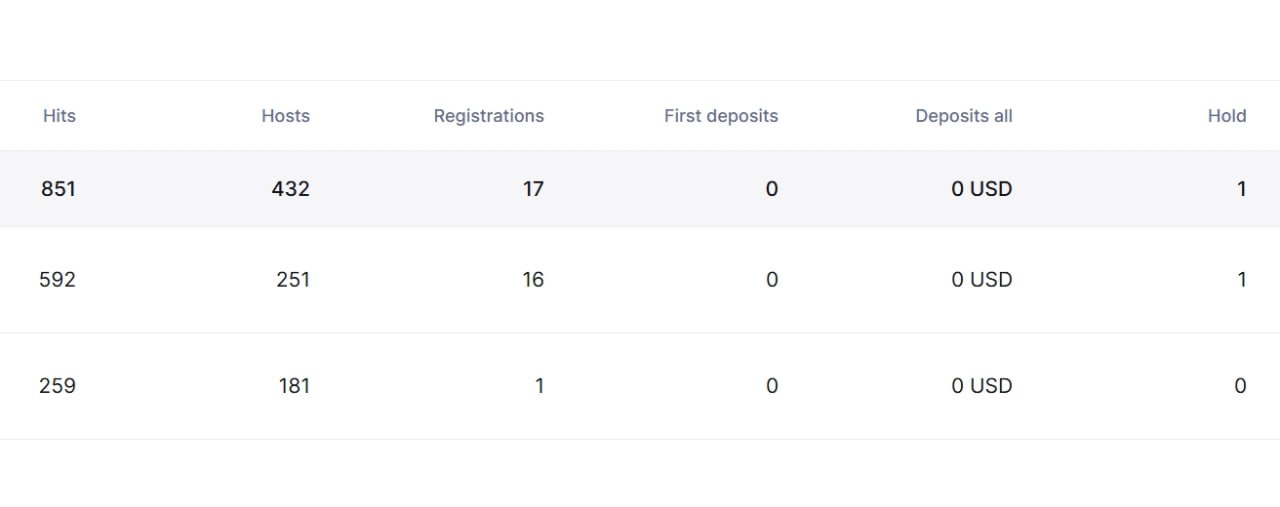Click Hold value in the 259 hits row

(x=1240, y=386)
